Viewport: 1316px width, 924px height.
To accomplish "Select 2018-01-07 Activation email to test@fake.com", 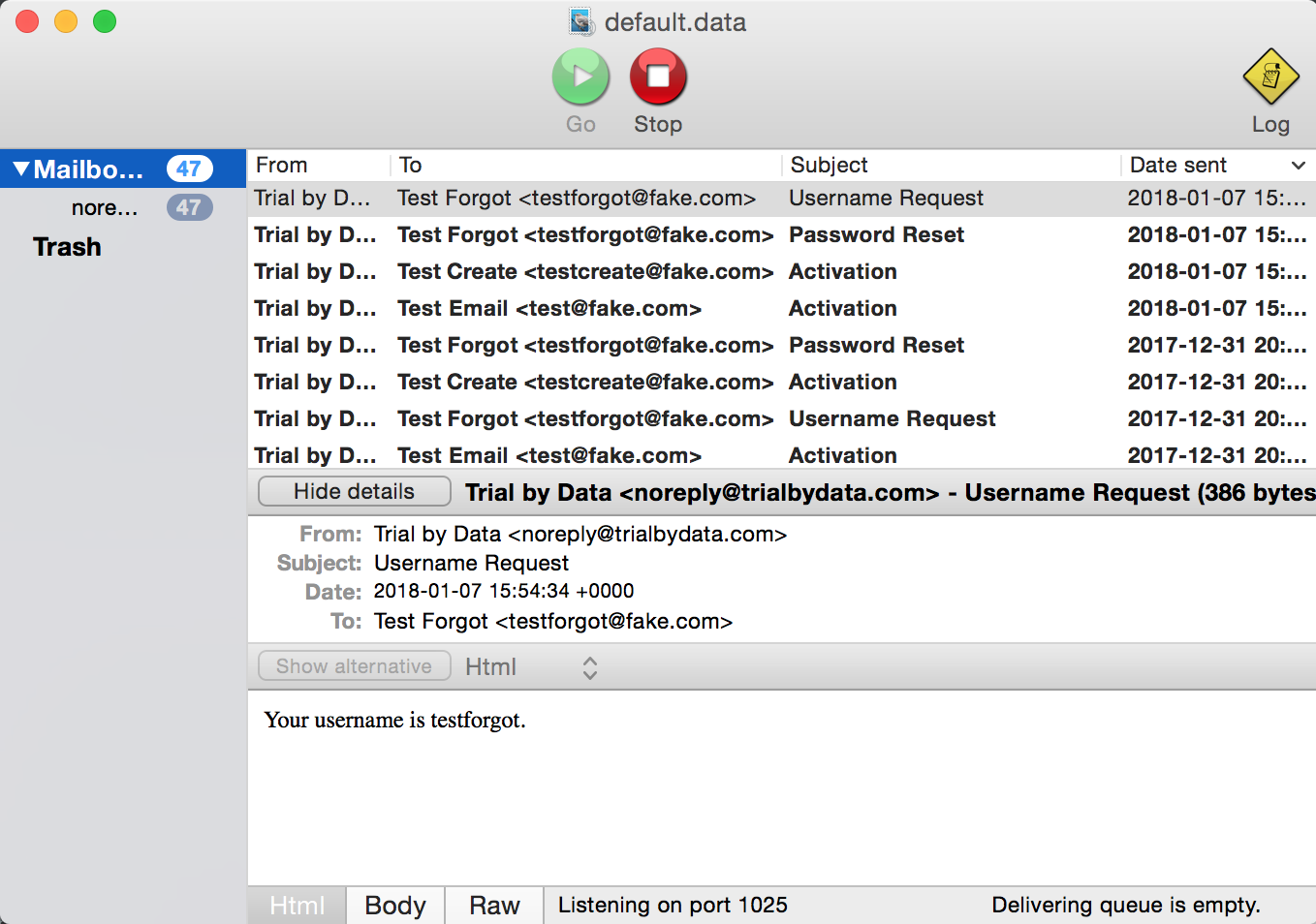I will (x=781, y=309).
